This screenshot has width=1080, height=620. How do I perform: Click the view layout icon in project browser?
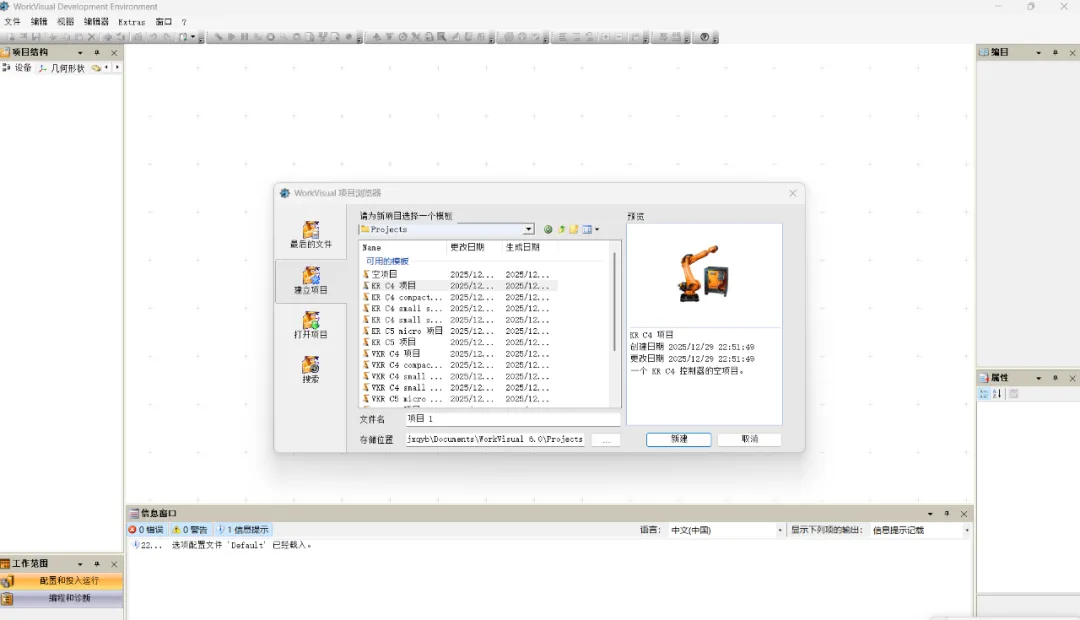[587, 229]
